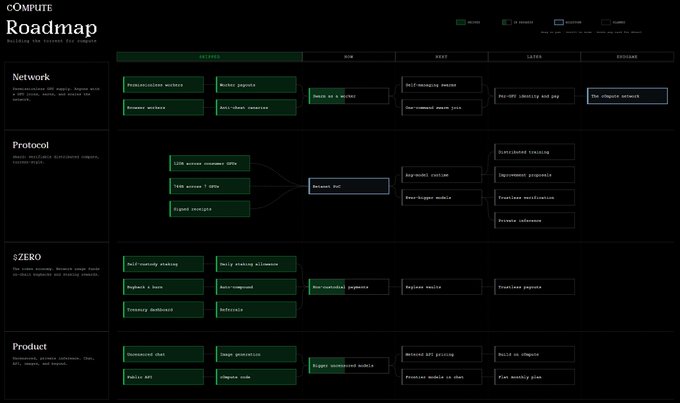Click the Trustless verification card

pyautogui.click(x=535, y=197)
